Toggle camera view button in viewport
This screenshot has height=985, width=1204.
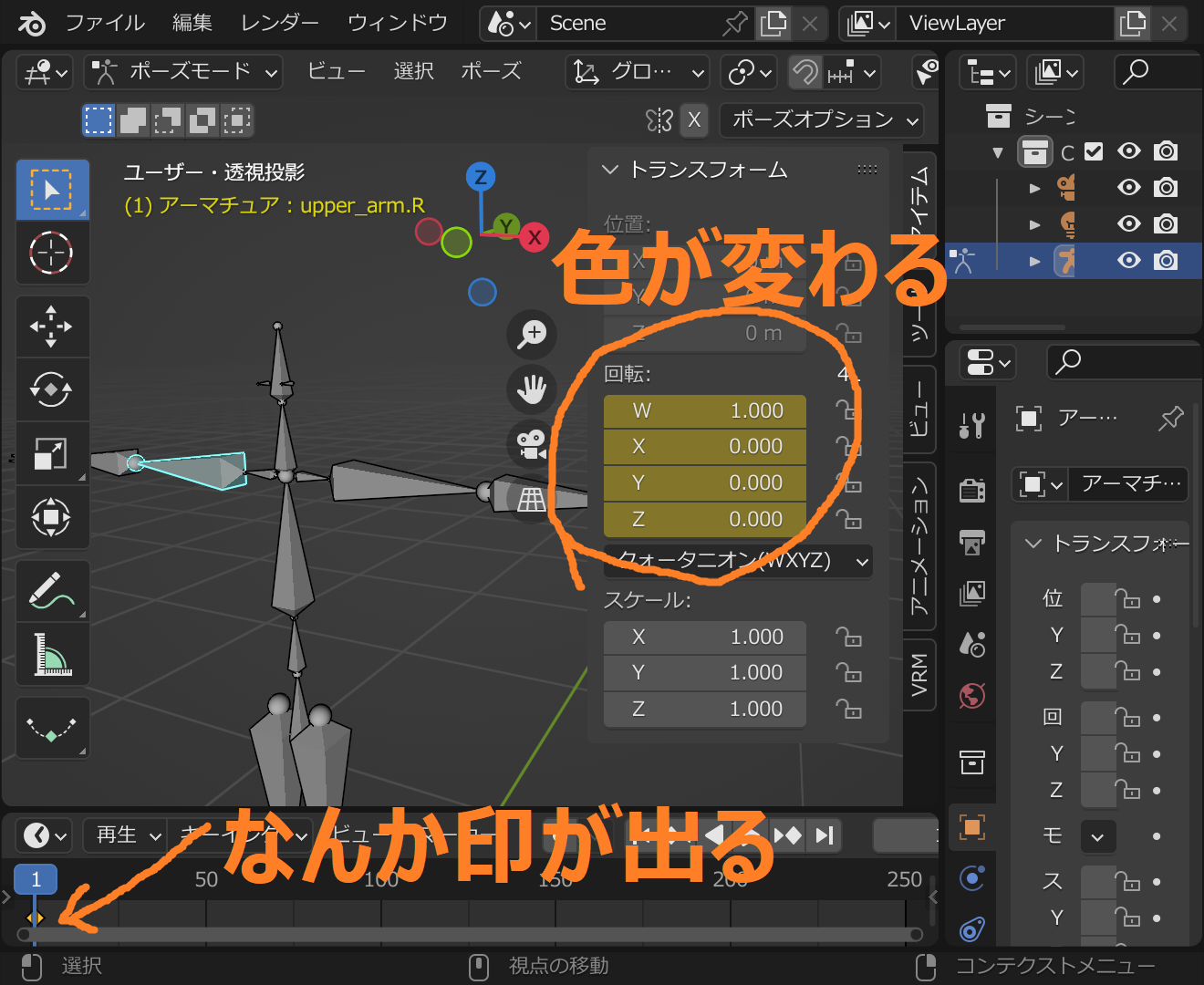532,444
